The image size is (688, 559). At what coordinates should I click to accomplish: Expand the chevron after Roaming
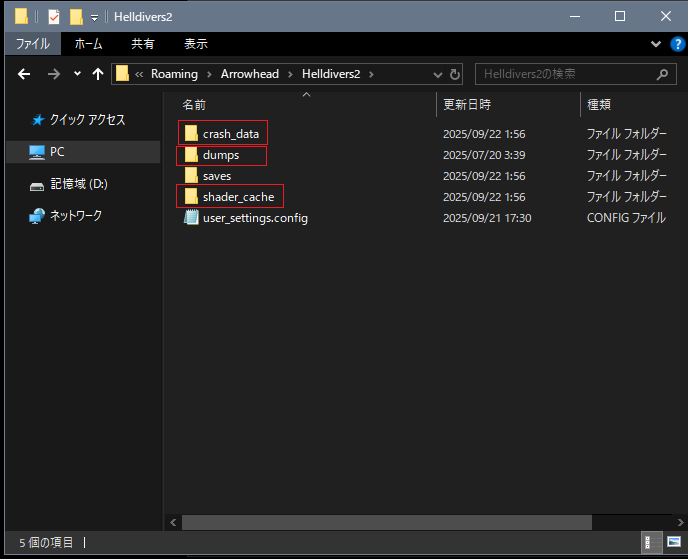[x=209, y=74]
